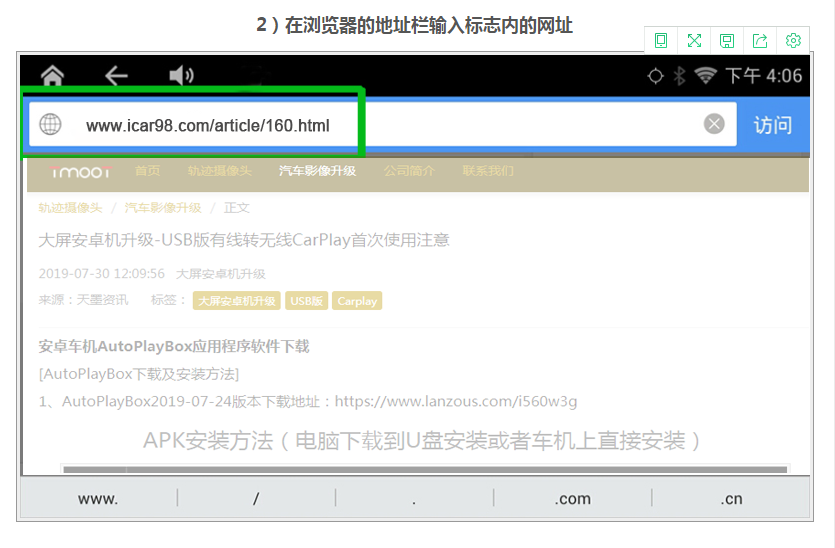Click the 汽车影像升级 breadcrumb link
The image size is (835, 548).
[163, 208]
